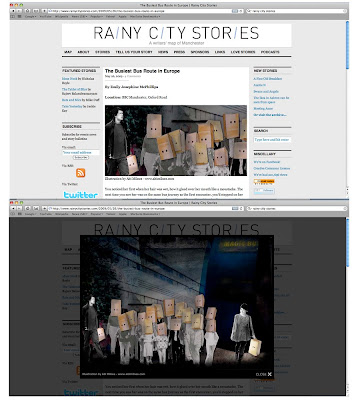Open the LINKS navigation item

(x=220, y=52)
